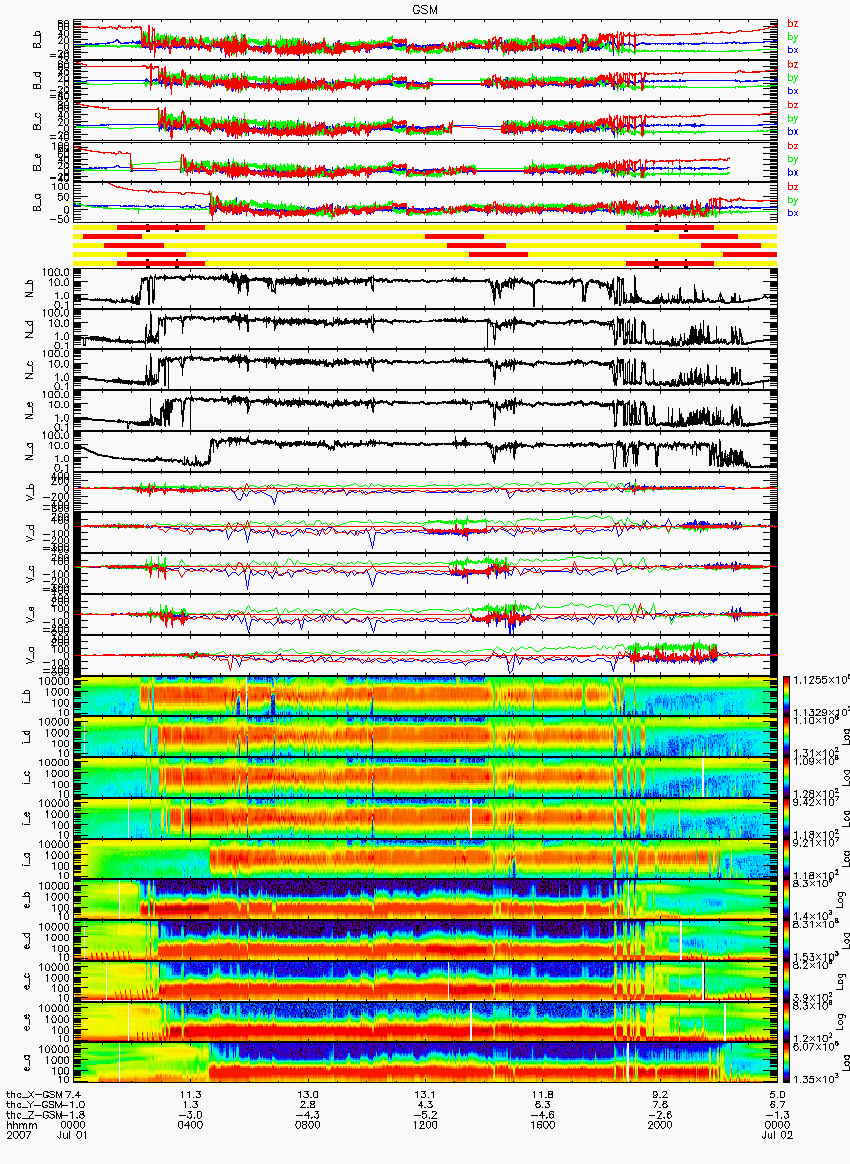The width and height of the screenshot is (850, 1164).
Task: Select the 0400 time tick label
Action: 190,1125
